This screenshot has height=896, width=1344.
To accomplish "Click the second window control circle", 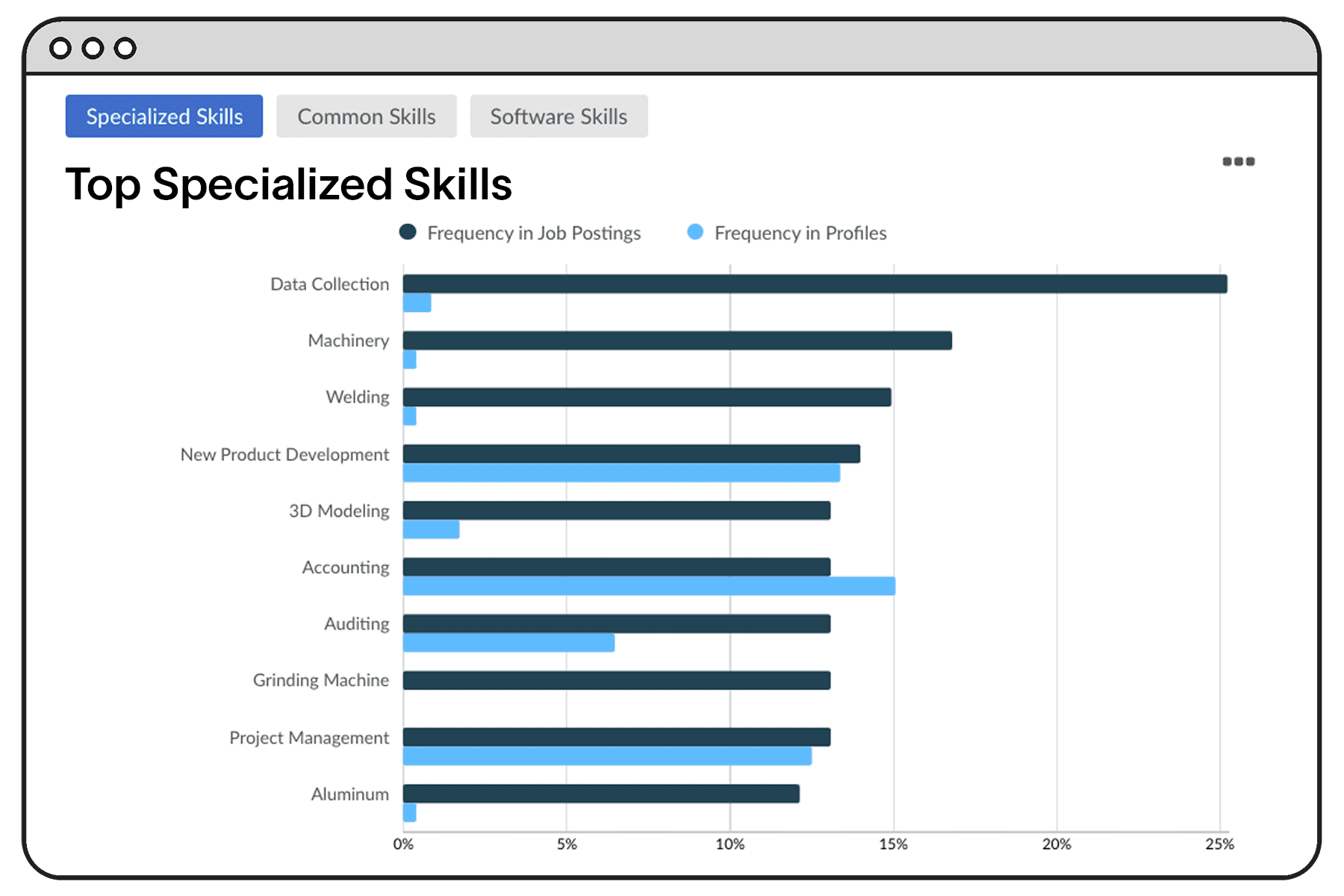I will [x=93, y=49].
